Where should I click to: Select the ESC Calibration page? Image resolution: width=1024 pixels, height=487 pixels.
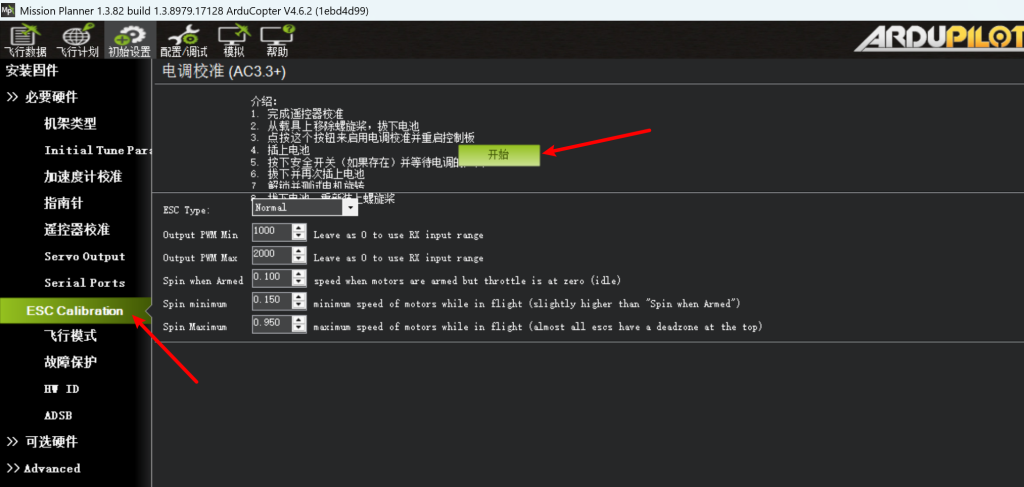click(74, 311)
